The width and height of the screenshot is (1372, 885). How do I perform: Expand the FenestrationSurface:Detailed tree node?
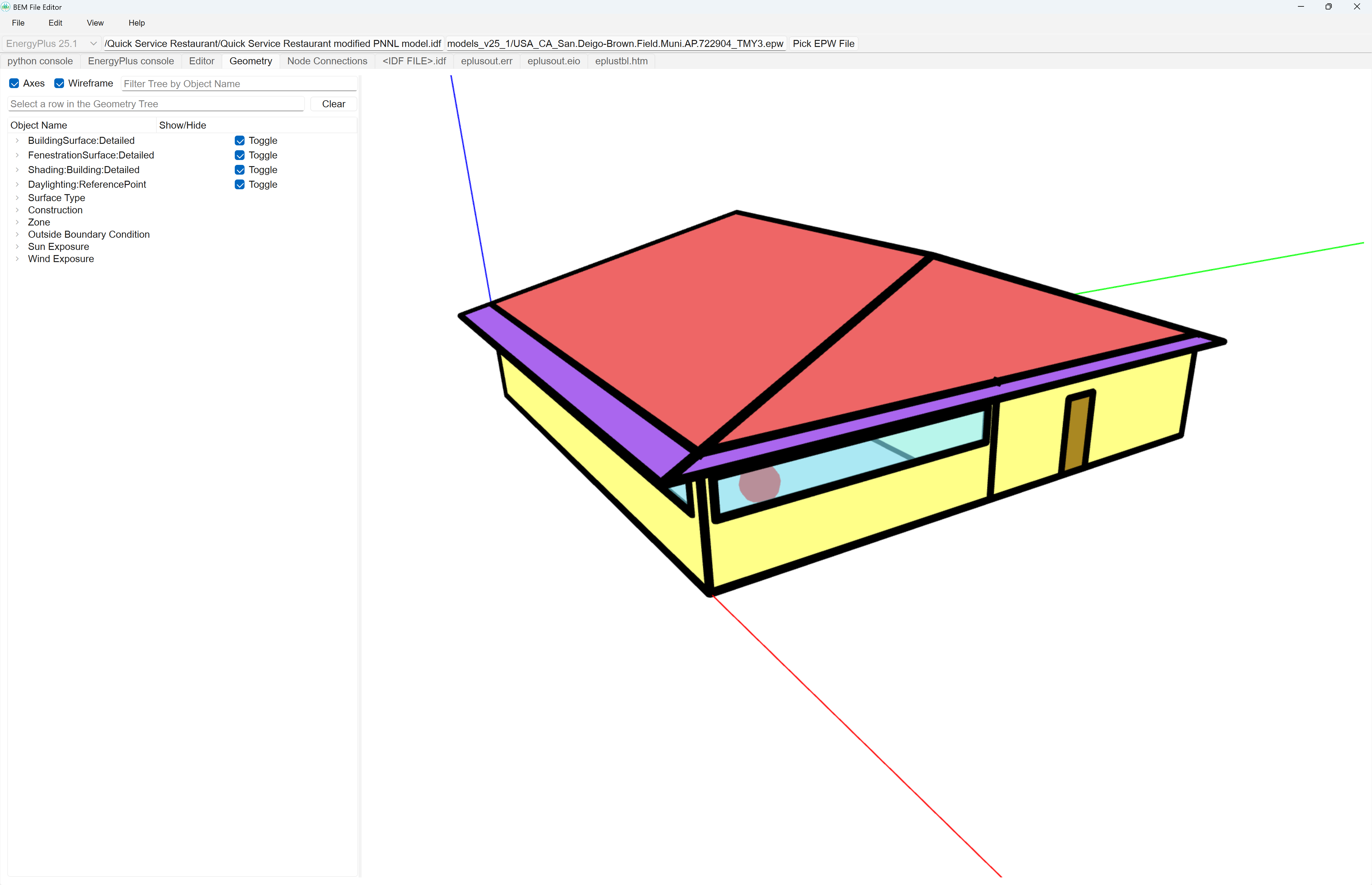tap(17, 155)
